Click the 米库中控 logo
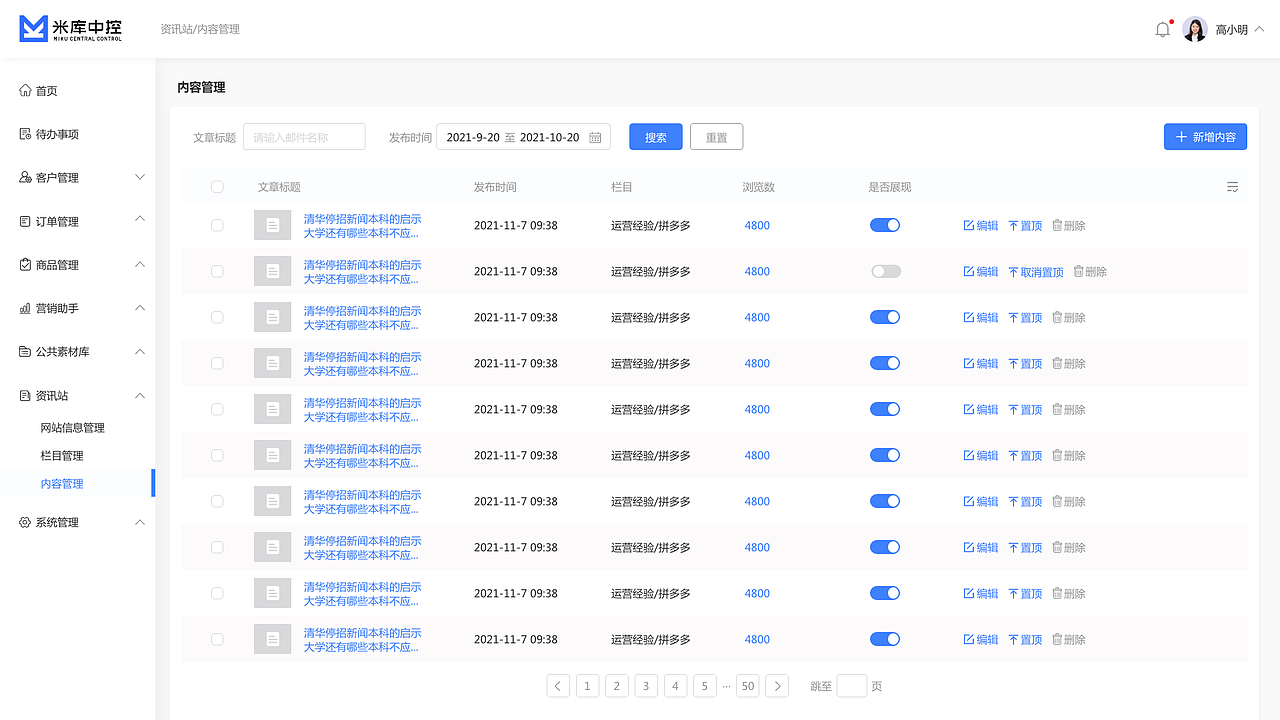Image resolution: width=1280 pixels, height=720 pixels. [x=71, y=29]
